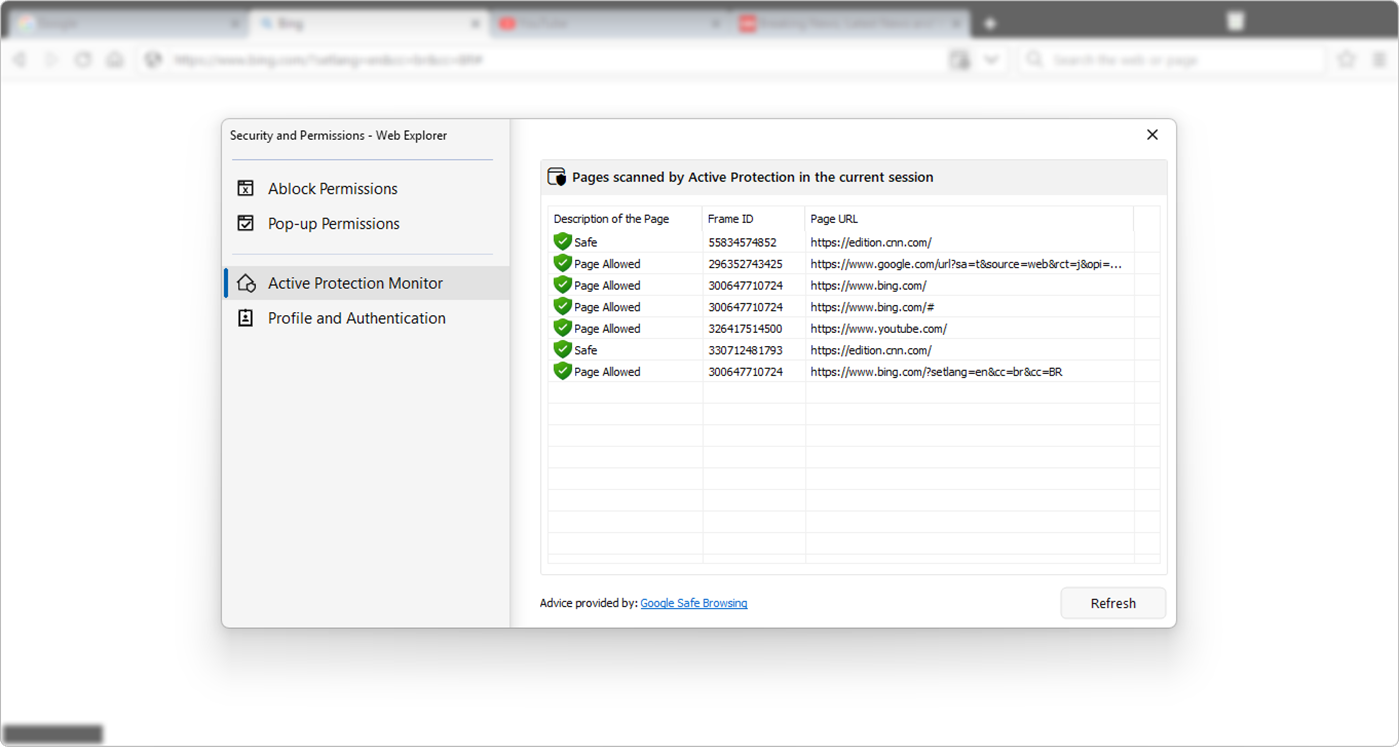Screen dimensions: 1399x747
Task: Click the green shield beside the youtube.com entry
Action: click(x=562, y=327)
